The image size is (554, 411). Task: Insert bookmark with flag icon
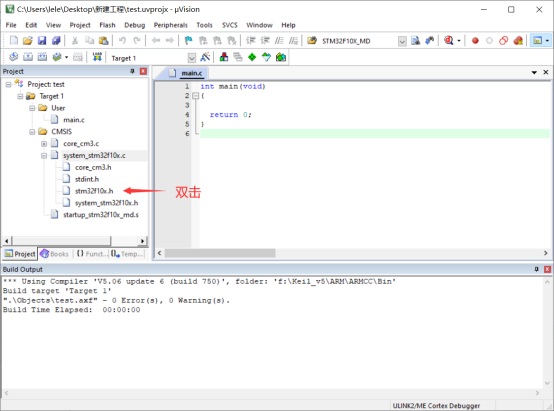click(189, 40)
